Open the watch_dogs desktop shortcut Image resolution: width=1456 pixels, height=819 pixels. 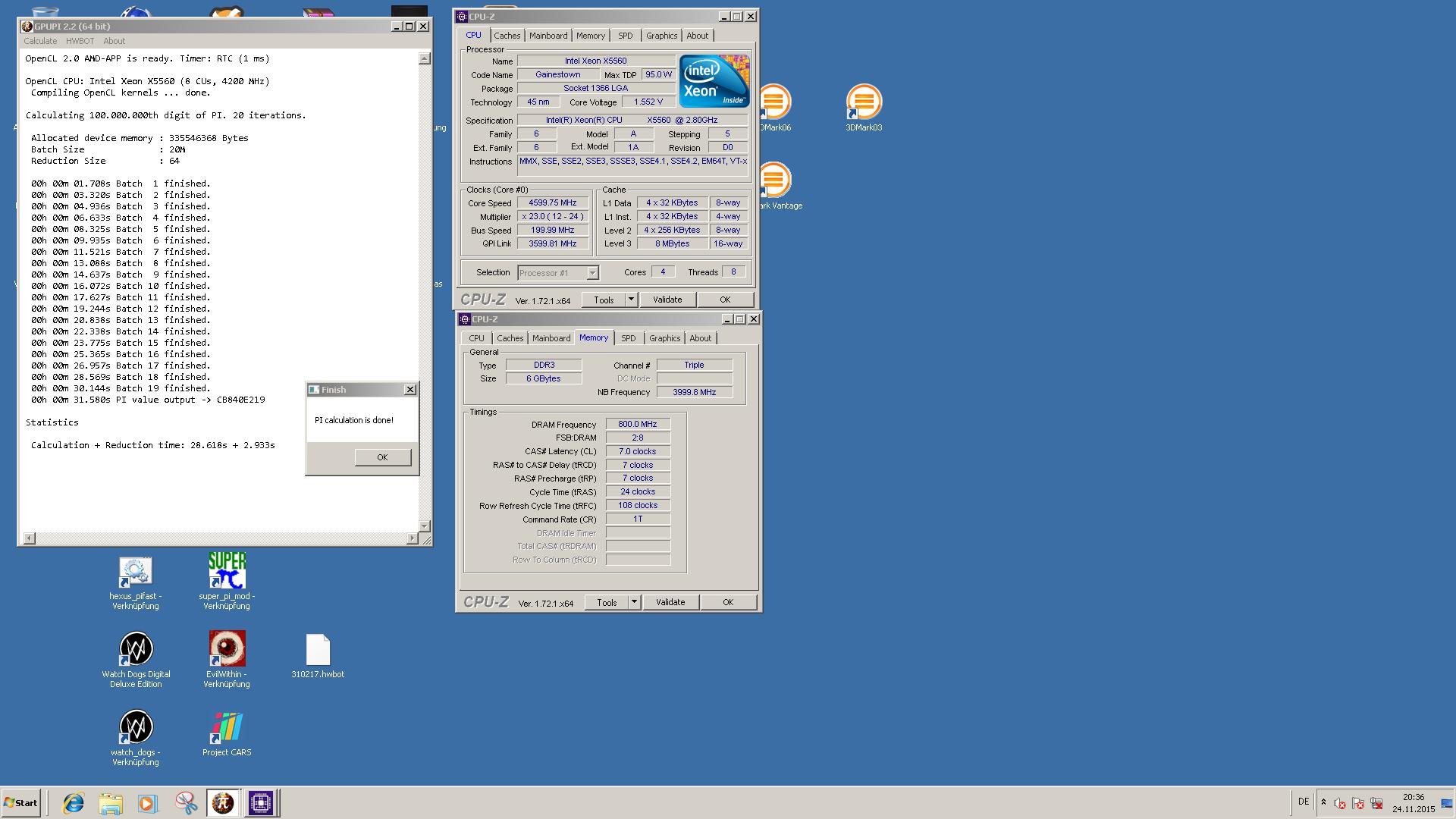[136, 738]
